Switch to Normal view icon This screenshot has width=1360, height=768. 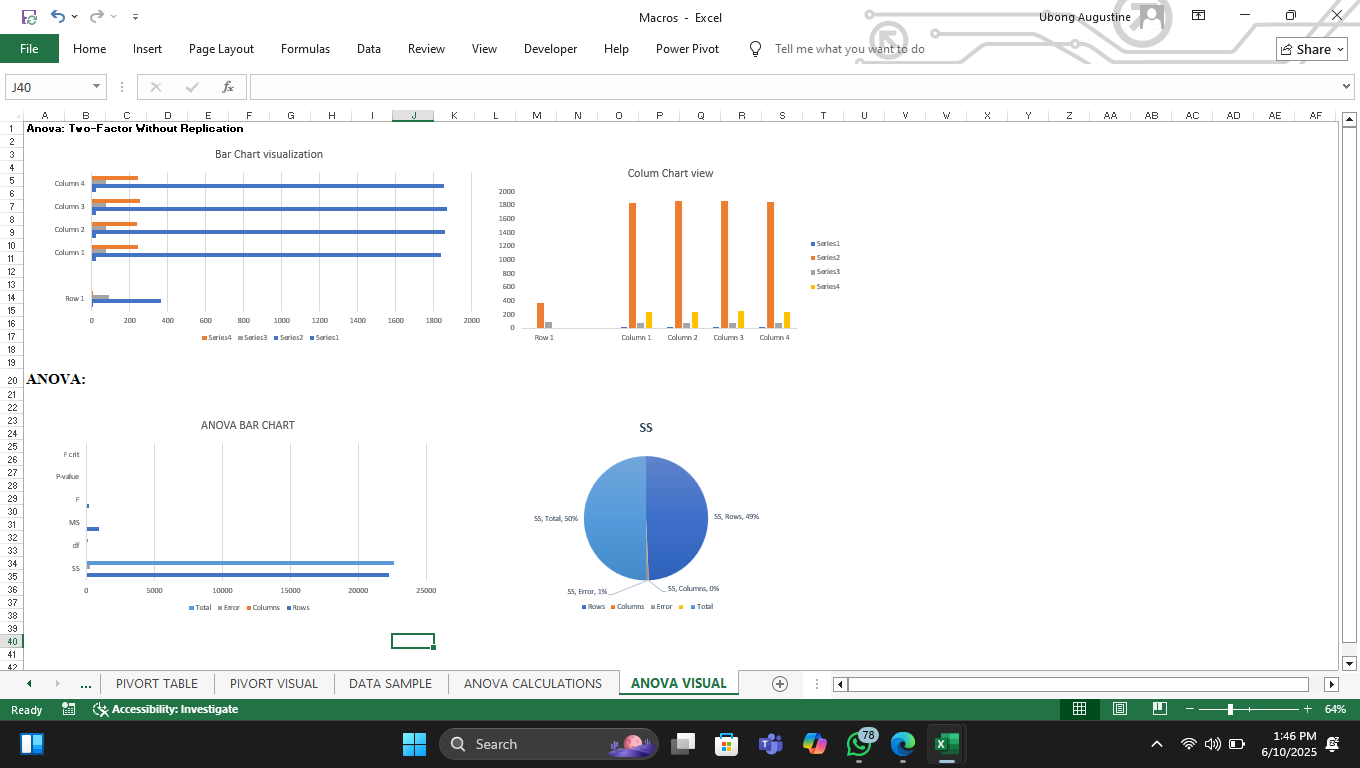(x=1080, y=709)
